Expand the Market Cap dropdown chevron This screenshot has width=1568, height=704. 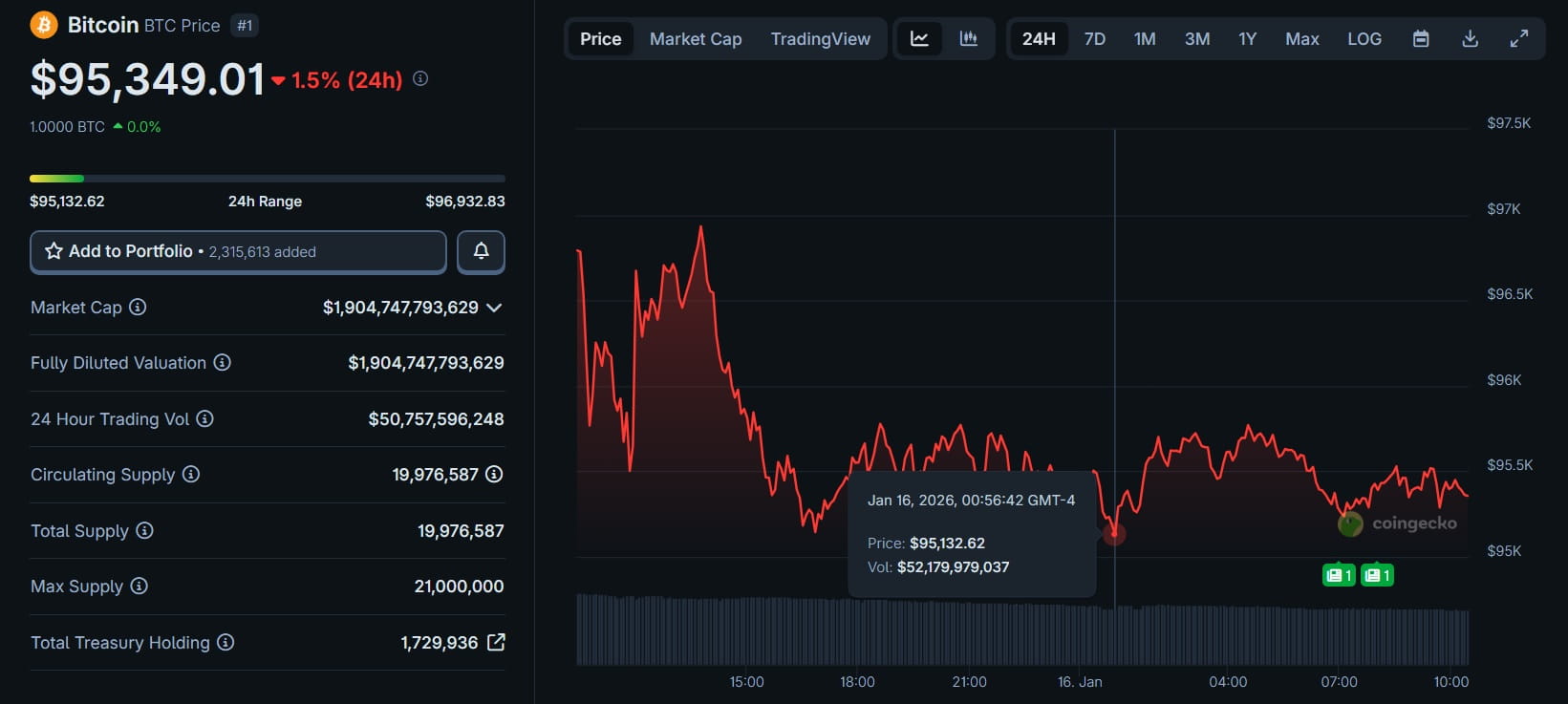click(494, 308)
